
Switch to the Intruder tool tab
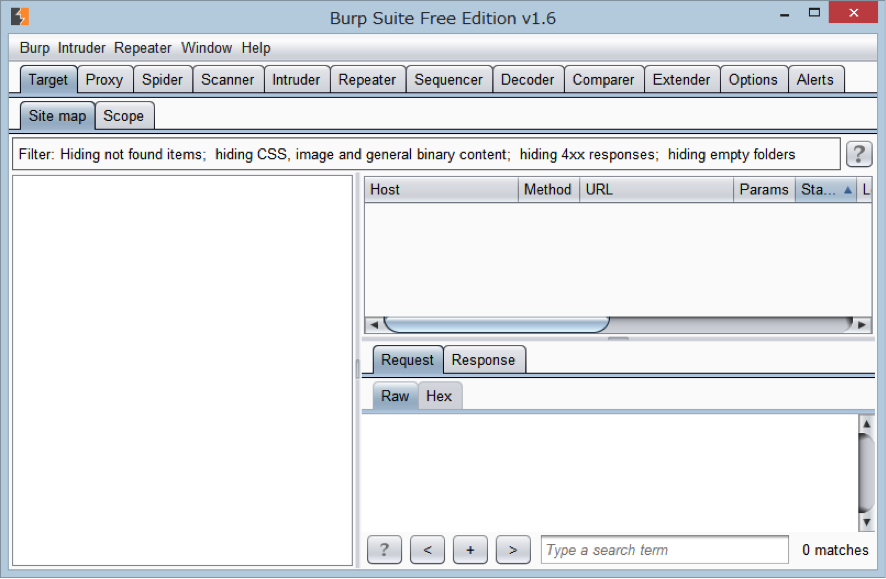(x=296, y=80)
